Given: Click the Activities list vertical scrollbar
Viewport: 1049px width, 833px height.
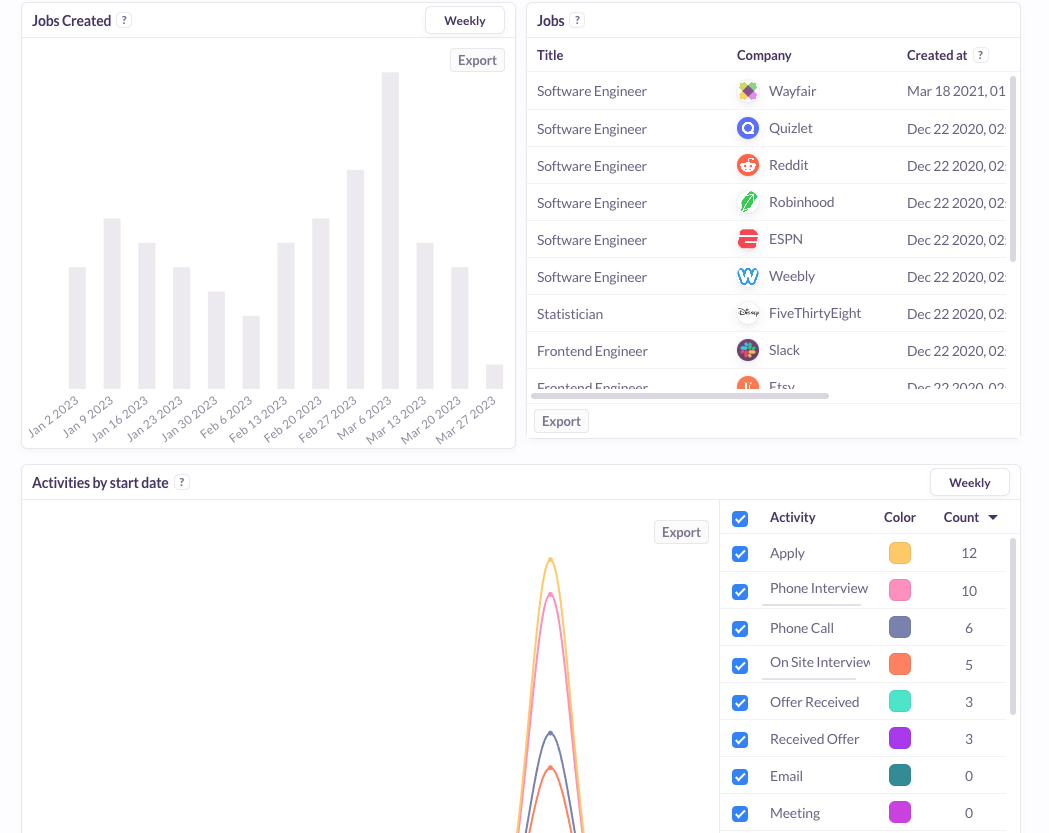Looking at the screenshot, I should coord(1012,626).
